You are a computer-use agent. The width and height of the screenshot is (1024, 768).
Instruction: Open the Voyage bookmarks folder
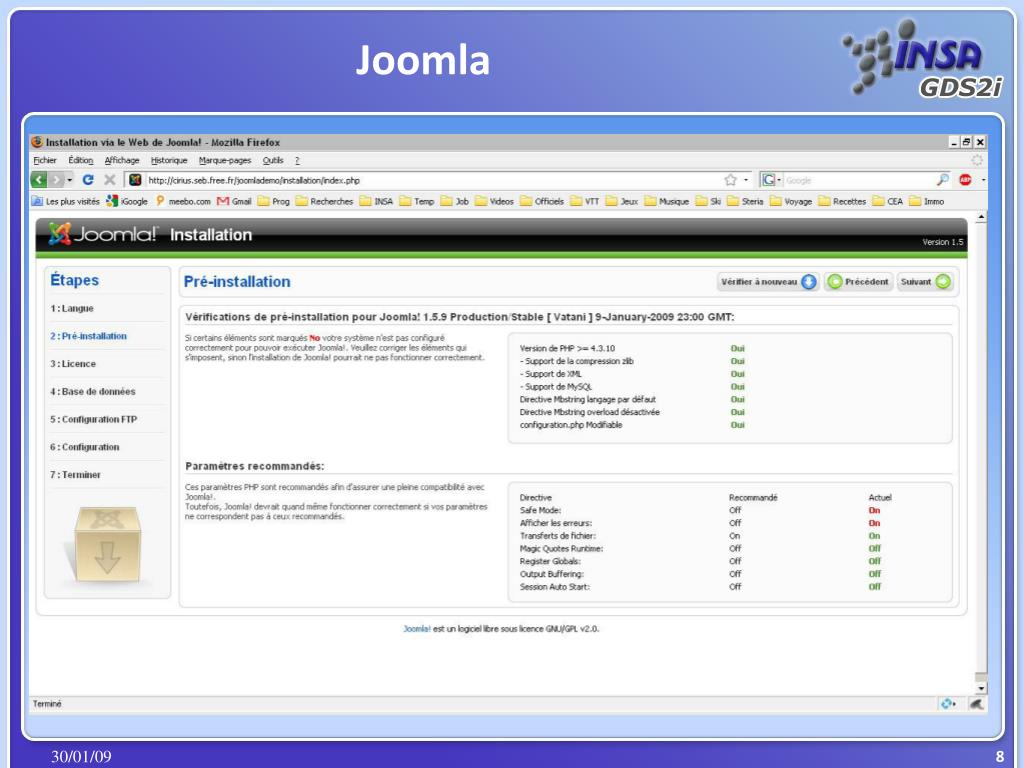pyautogui.click(x=792, y=201)
